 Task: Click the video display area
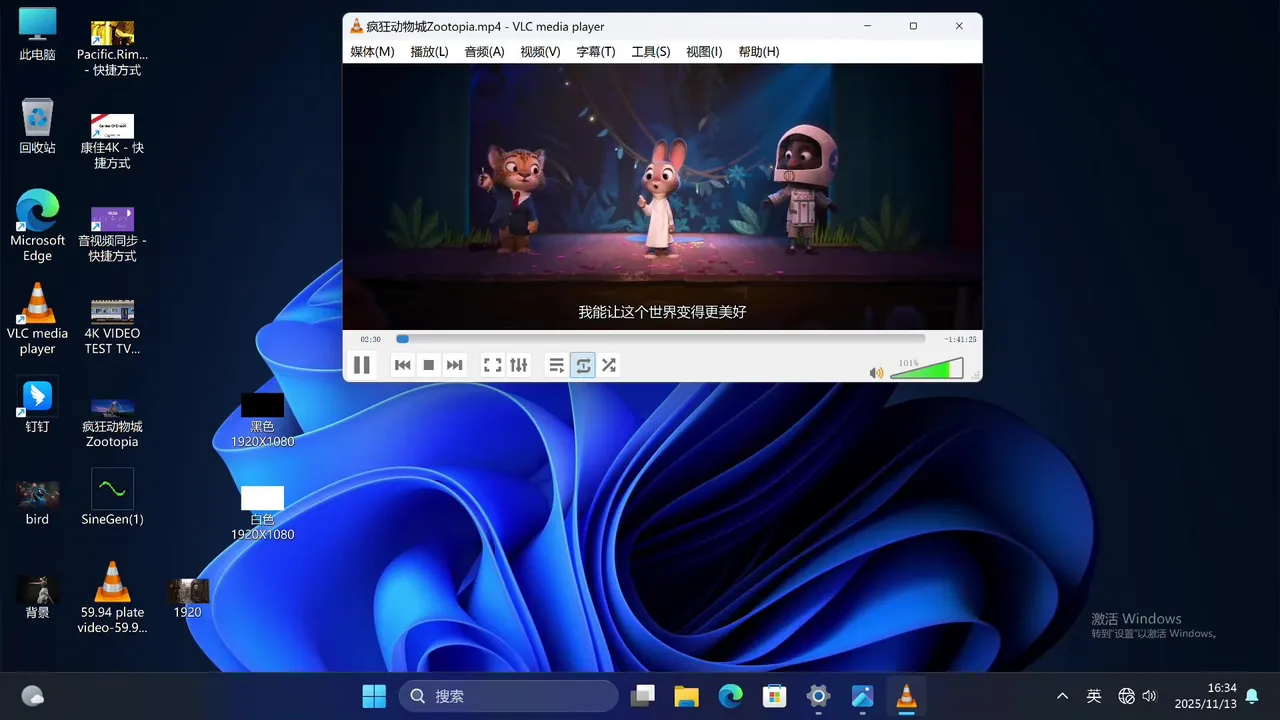coord(662,197)
